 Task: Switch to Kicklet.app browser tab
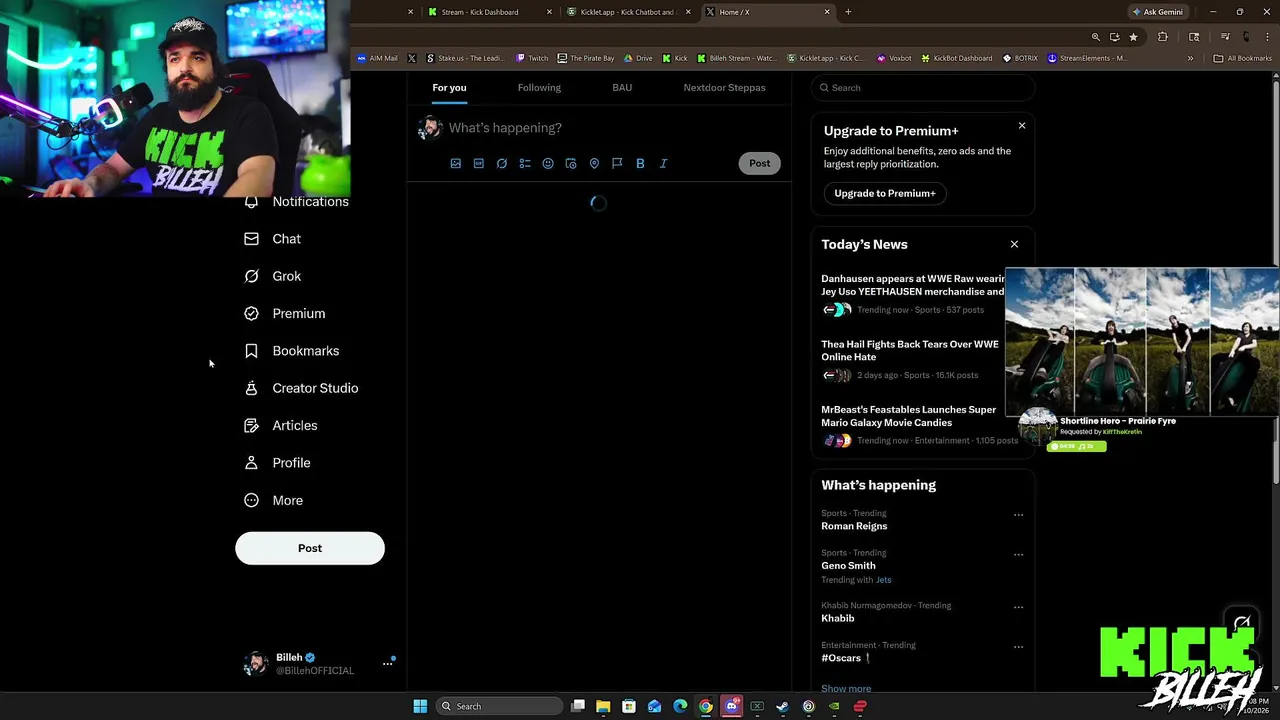pos(626,12)
